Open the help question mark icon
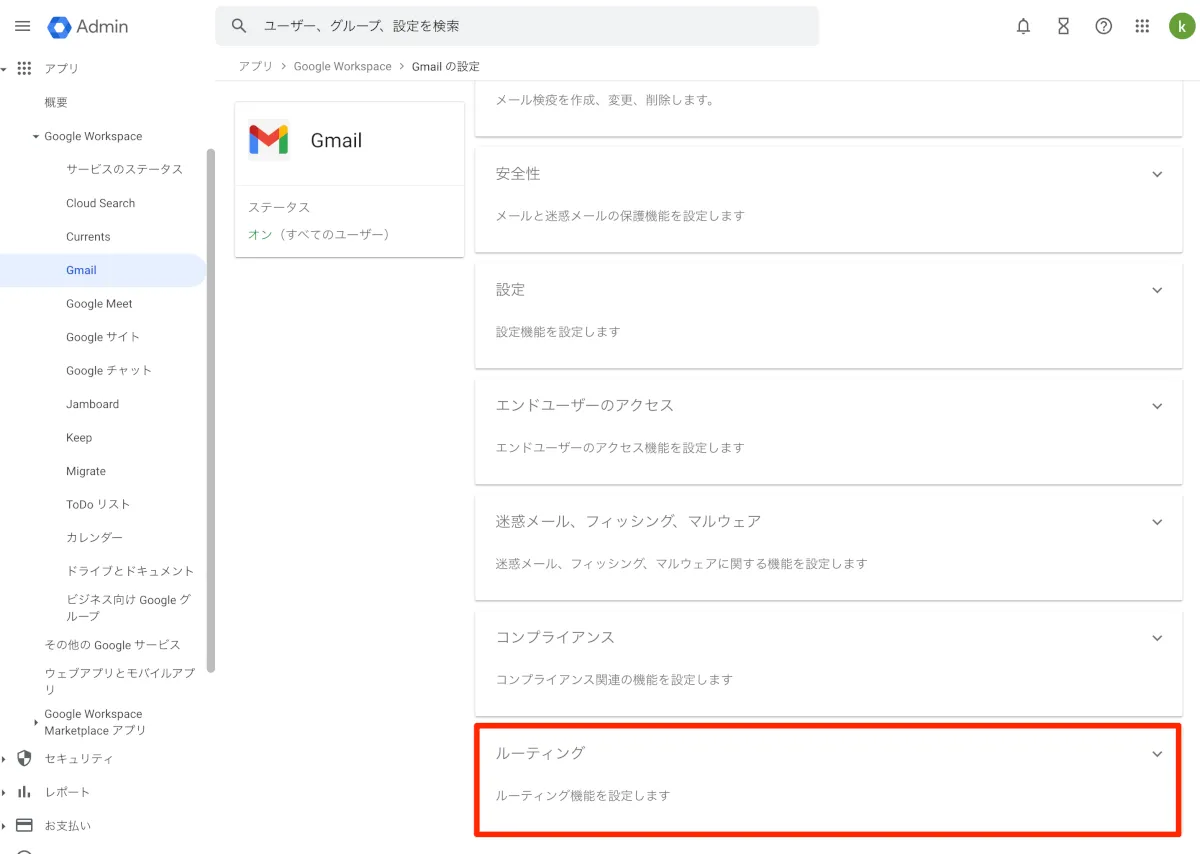The height and width of the screenshot is (854, 1200). tap(1103, 27)
